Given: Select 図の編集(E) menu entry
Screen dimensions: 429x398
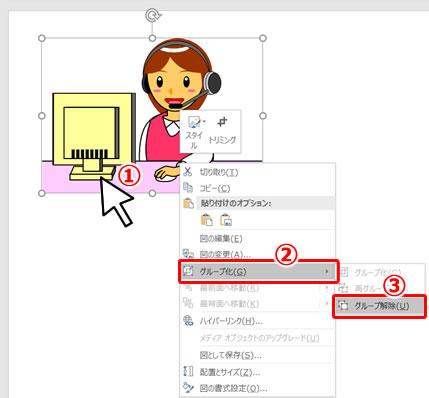Looking at the screenshot, I should pyautogui.click(x=257, y=239).
